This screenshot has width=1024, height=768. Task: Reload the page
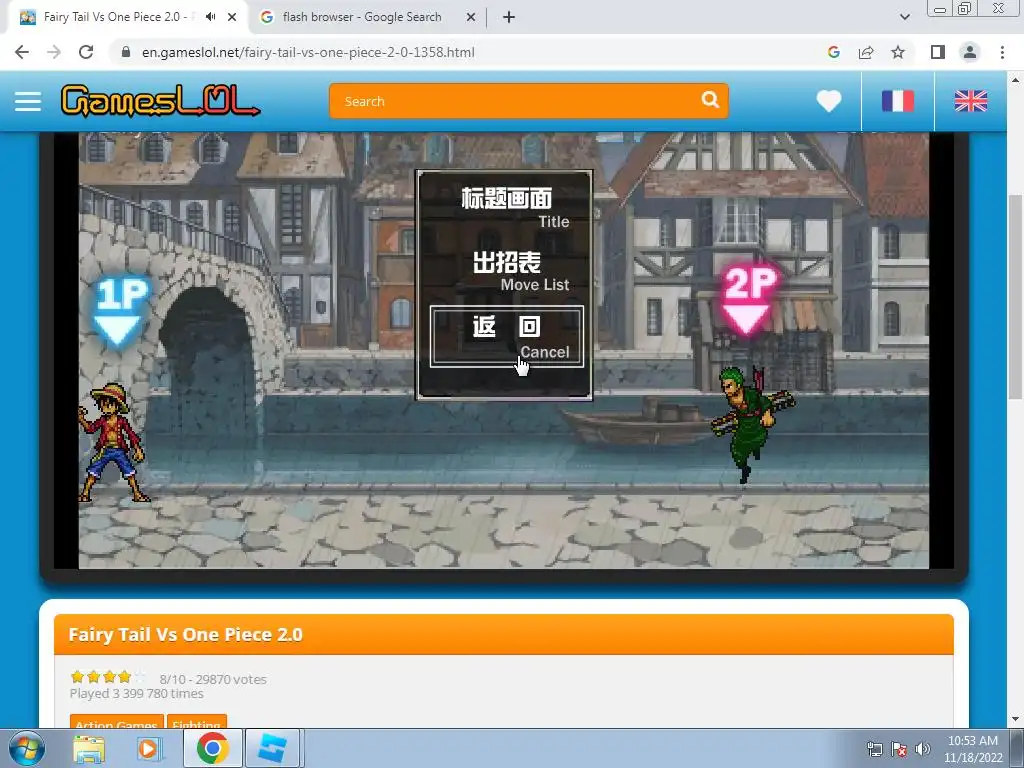tap(86, 52)
